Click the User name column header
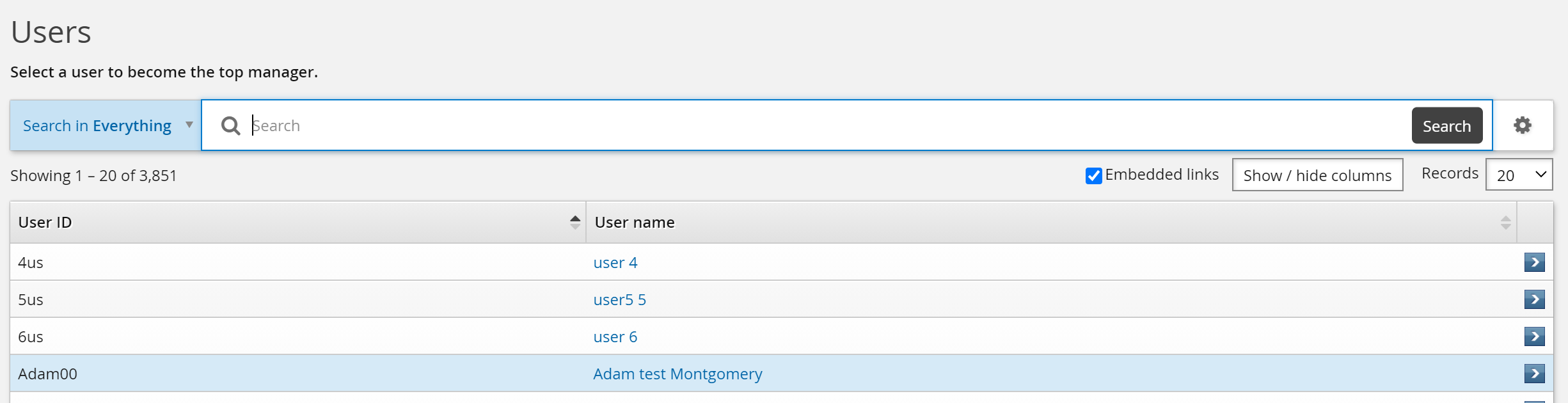 click(634, 223)
